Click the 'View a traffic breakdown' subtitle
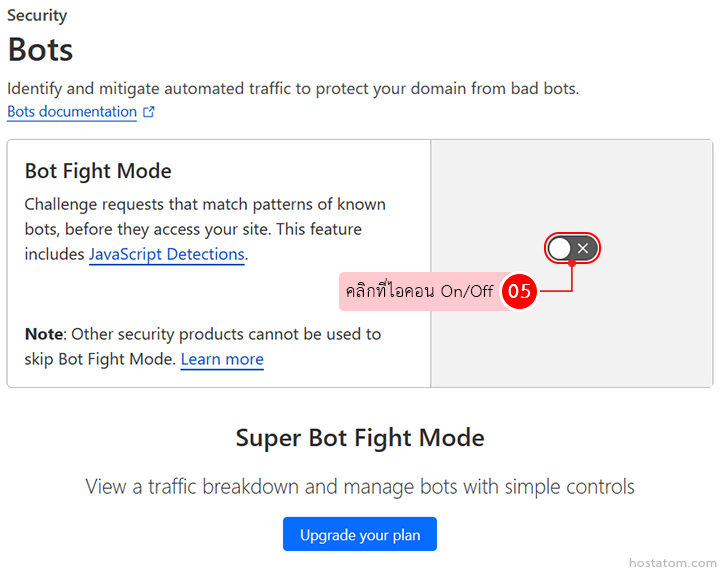Viewport: 720px width, 571px height. coord(360,487)
